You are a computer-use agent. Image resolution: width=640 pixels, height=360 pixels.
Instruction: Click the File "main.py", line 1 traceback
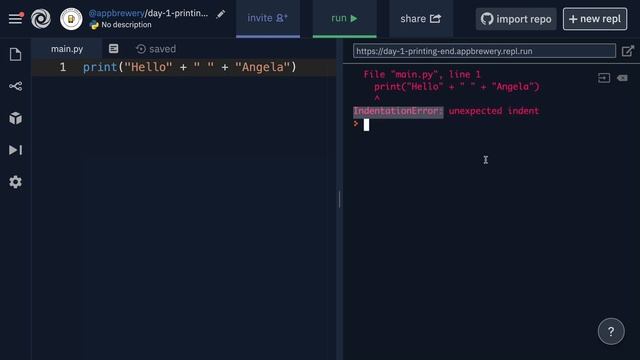[422, 74]
